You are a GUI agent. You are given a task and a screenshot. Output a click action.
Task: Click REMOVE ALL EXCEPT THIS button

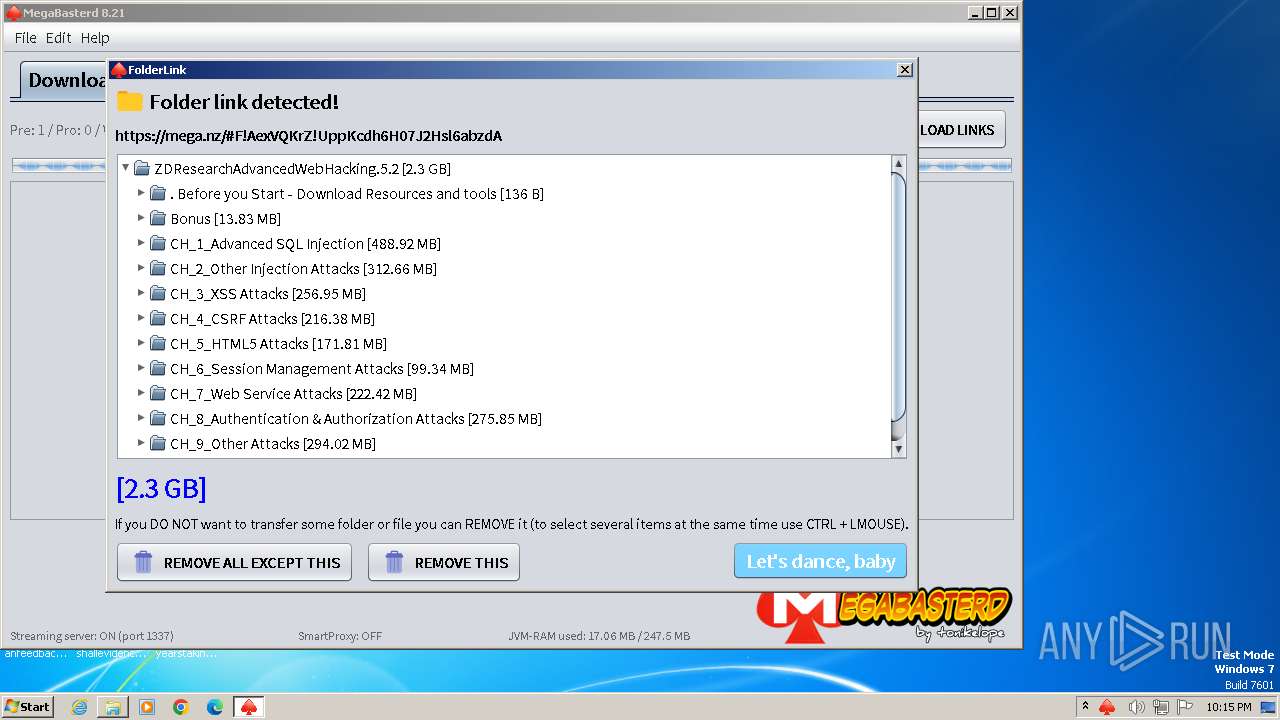234,562
